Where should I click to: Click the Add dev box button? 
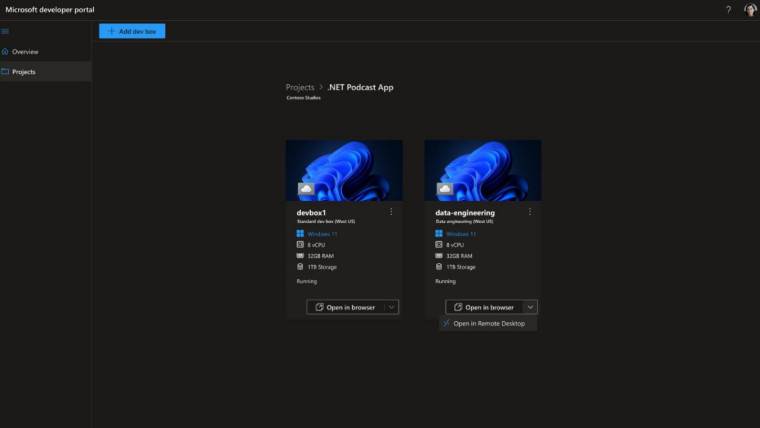tap(132, 31)
